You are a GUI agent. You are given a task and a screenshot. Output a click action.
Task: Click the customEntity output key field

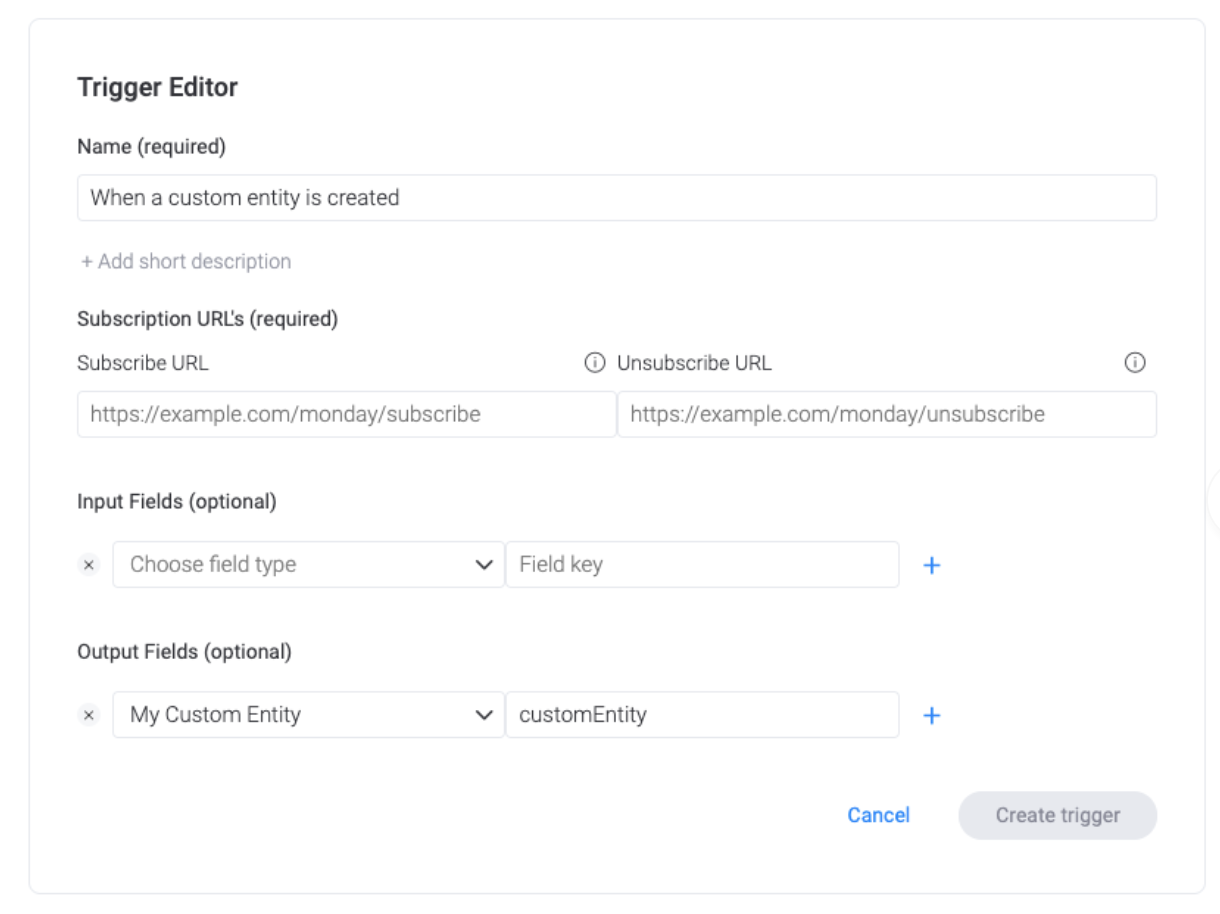click(x=702, y=715)
